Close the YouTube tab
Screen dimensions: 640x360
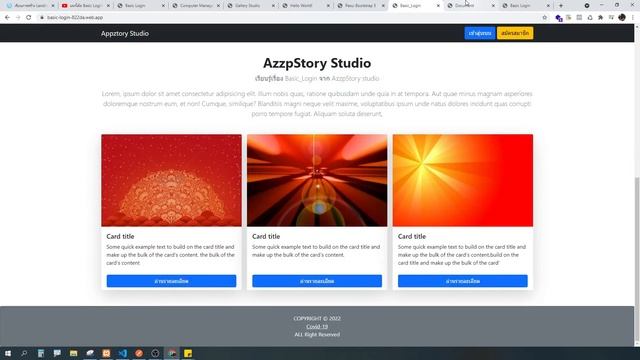point(108,6)
